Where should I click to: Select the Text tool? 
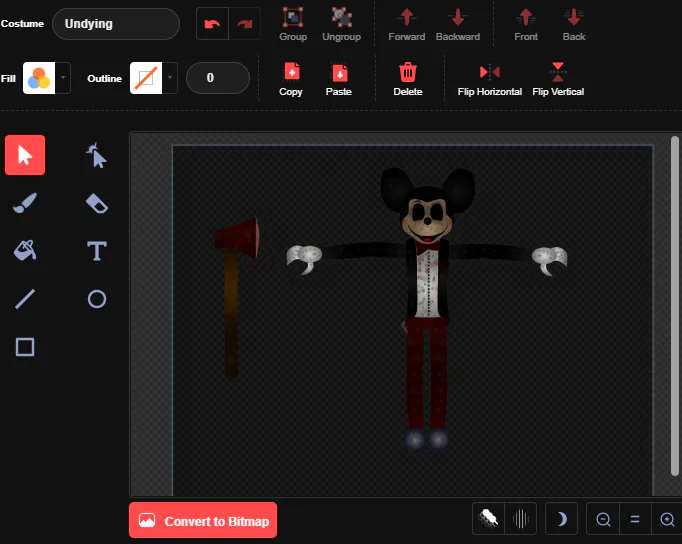click(97, 251)
